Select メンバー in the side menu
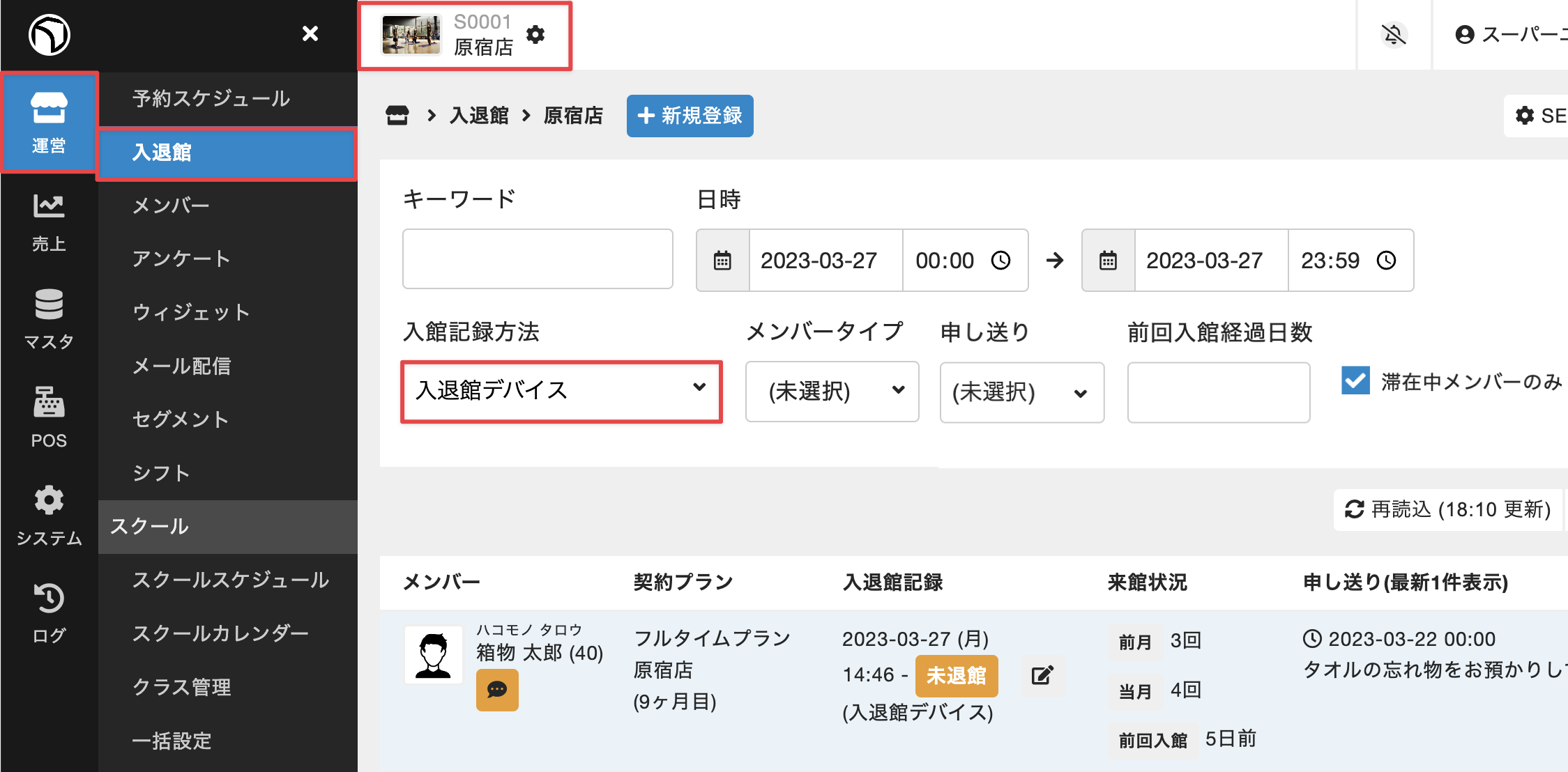Screen dimensions: 1568x772 pos(171,206)
